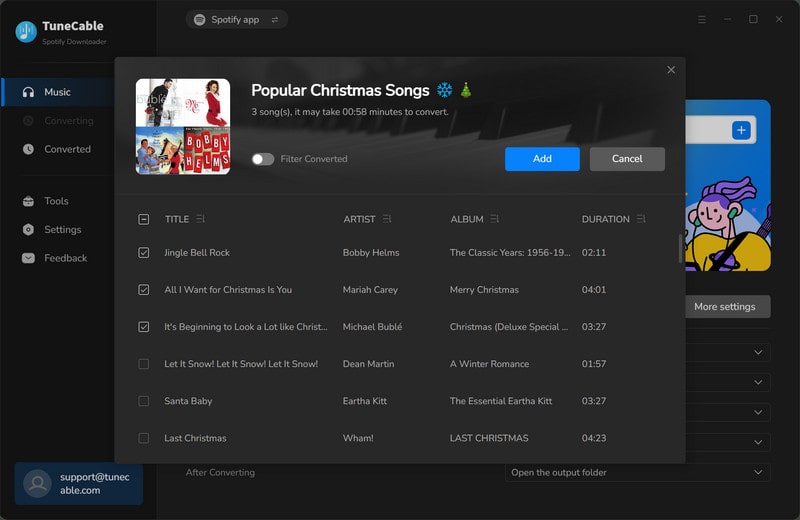This screenshot has width=800, height=520.
Task: Click the ALBUM column sort icon
Action: click(495, 219)
